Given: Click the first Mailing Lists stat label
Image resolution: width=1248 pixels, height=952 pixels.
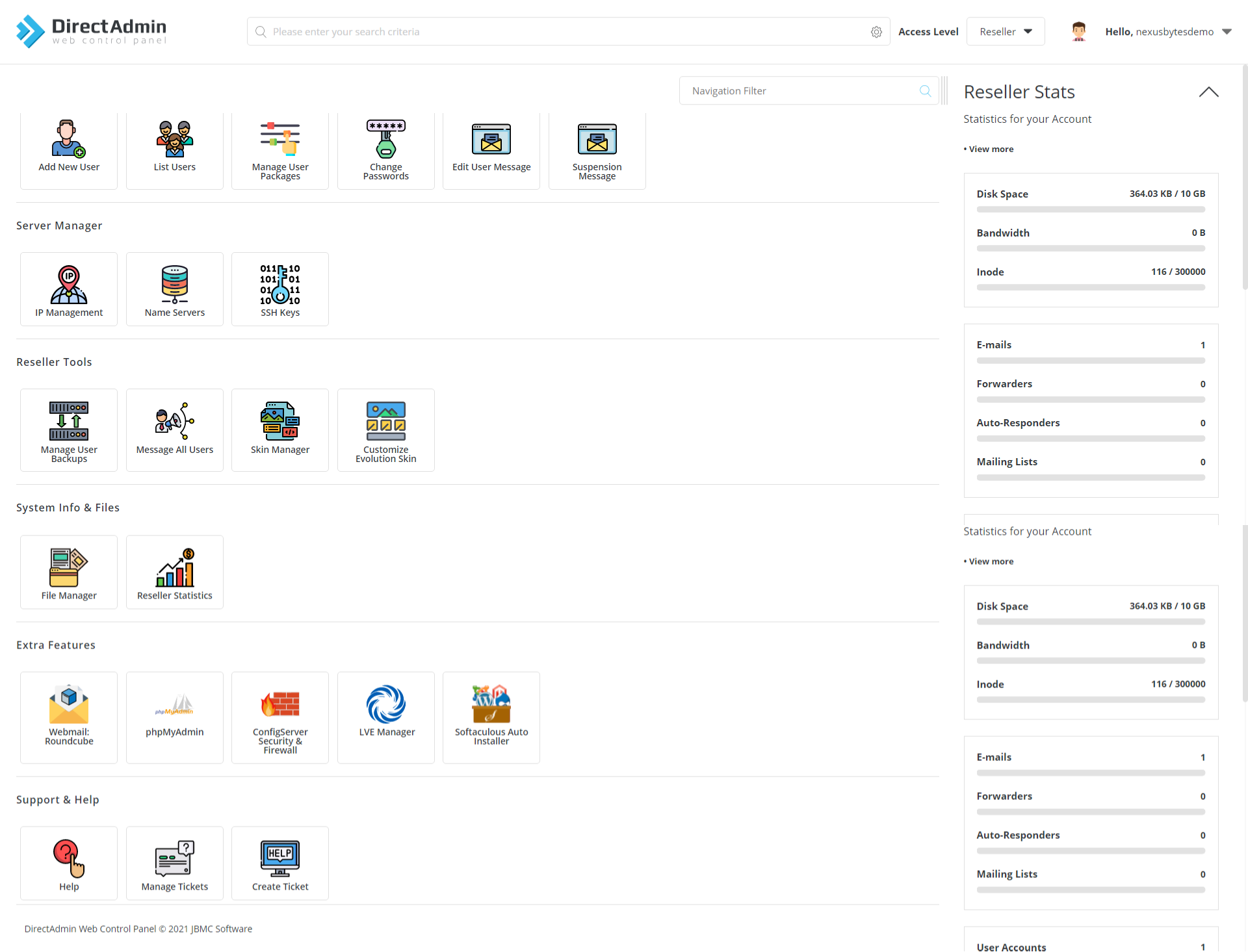Looking at the screenshot, I should coord(1007,462).
